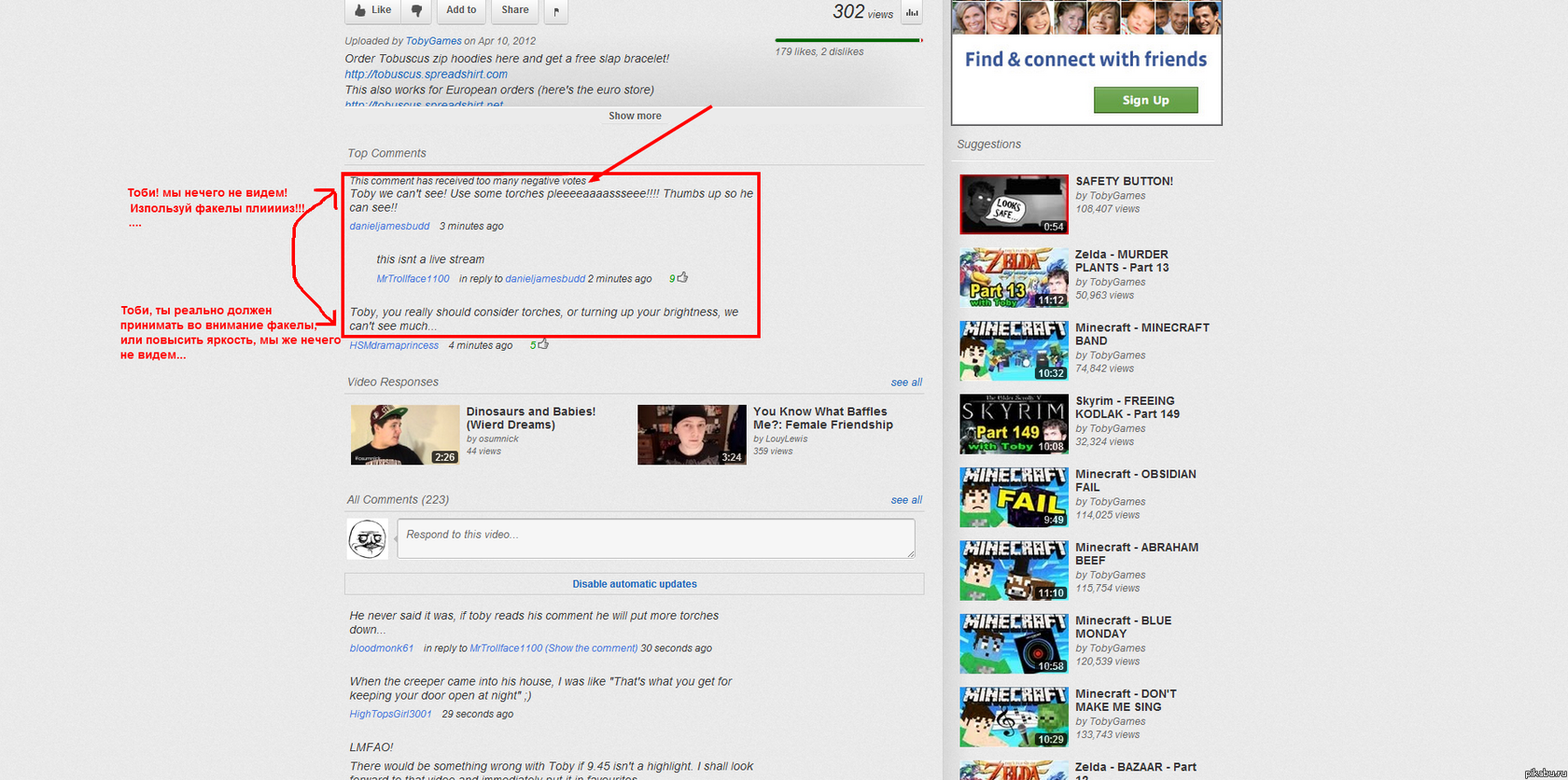The width and height of the screenshot is (1568, 780).
Task: Click the thumbs-down dislike icon
Action: (416, 10)
